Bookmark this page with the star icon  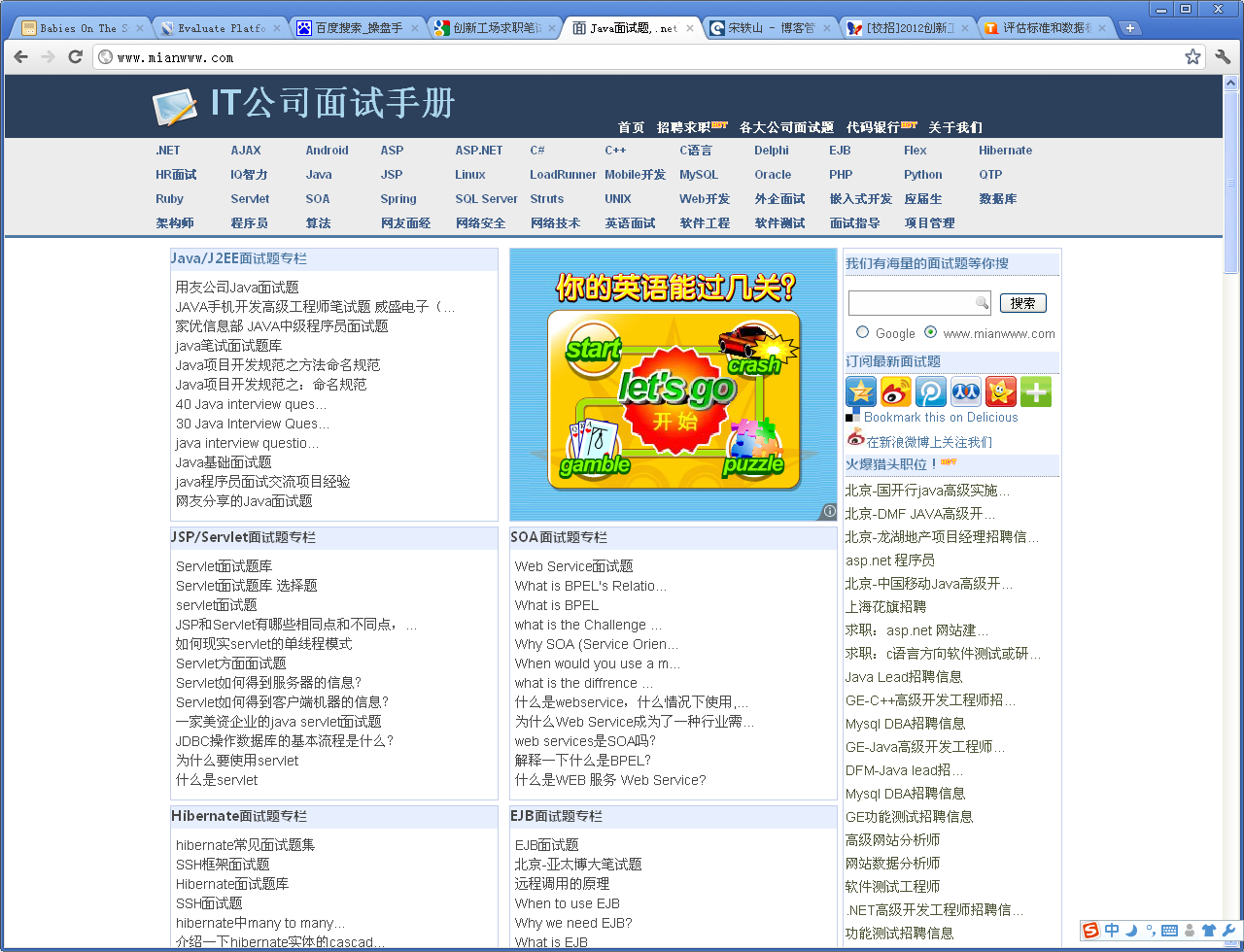pyautogui.click(x=1192, y=57)
